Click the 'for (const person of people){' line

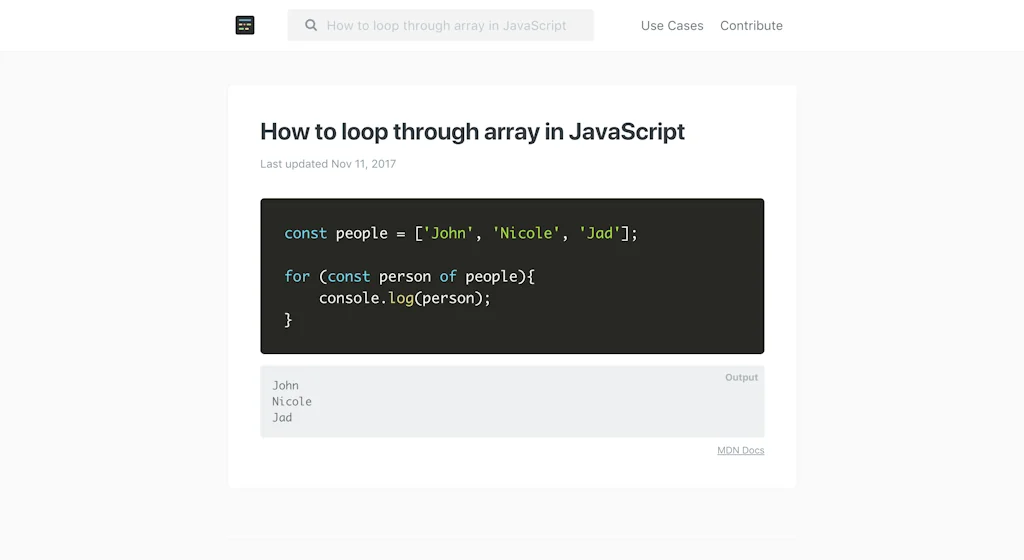(x=409, y=277)
